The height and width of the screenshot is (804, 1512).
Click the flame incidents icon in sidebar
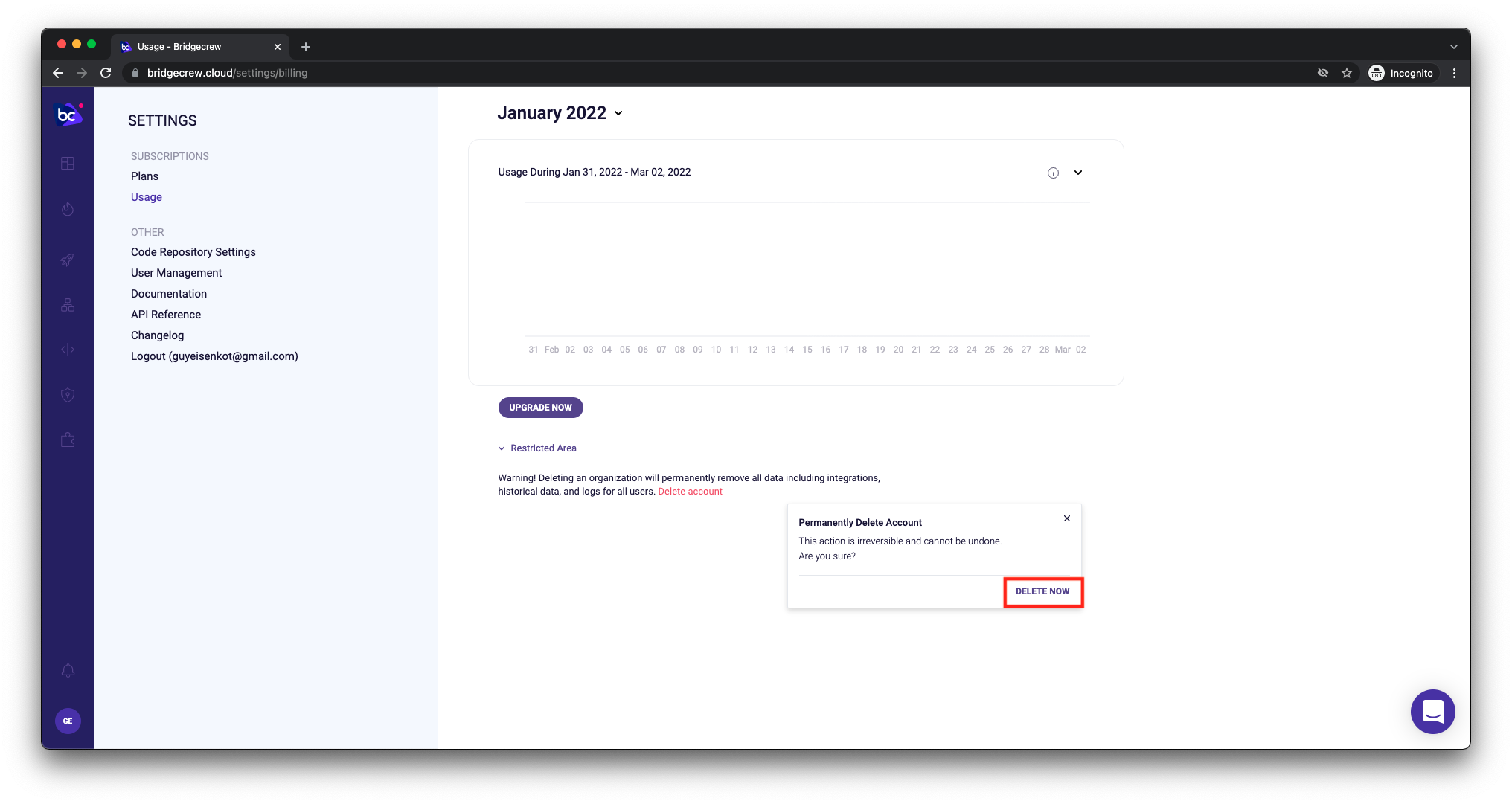[x=68, y=209]
